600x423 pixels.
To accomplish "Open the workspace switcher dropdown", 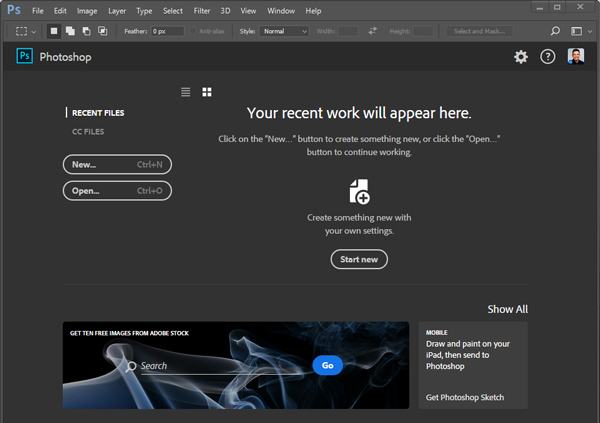I will pyautogui.click(x=579, y=31).
